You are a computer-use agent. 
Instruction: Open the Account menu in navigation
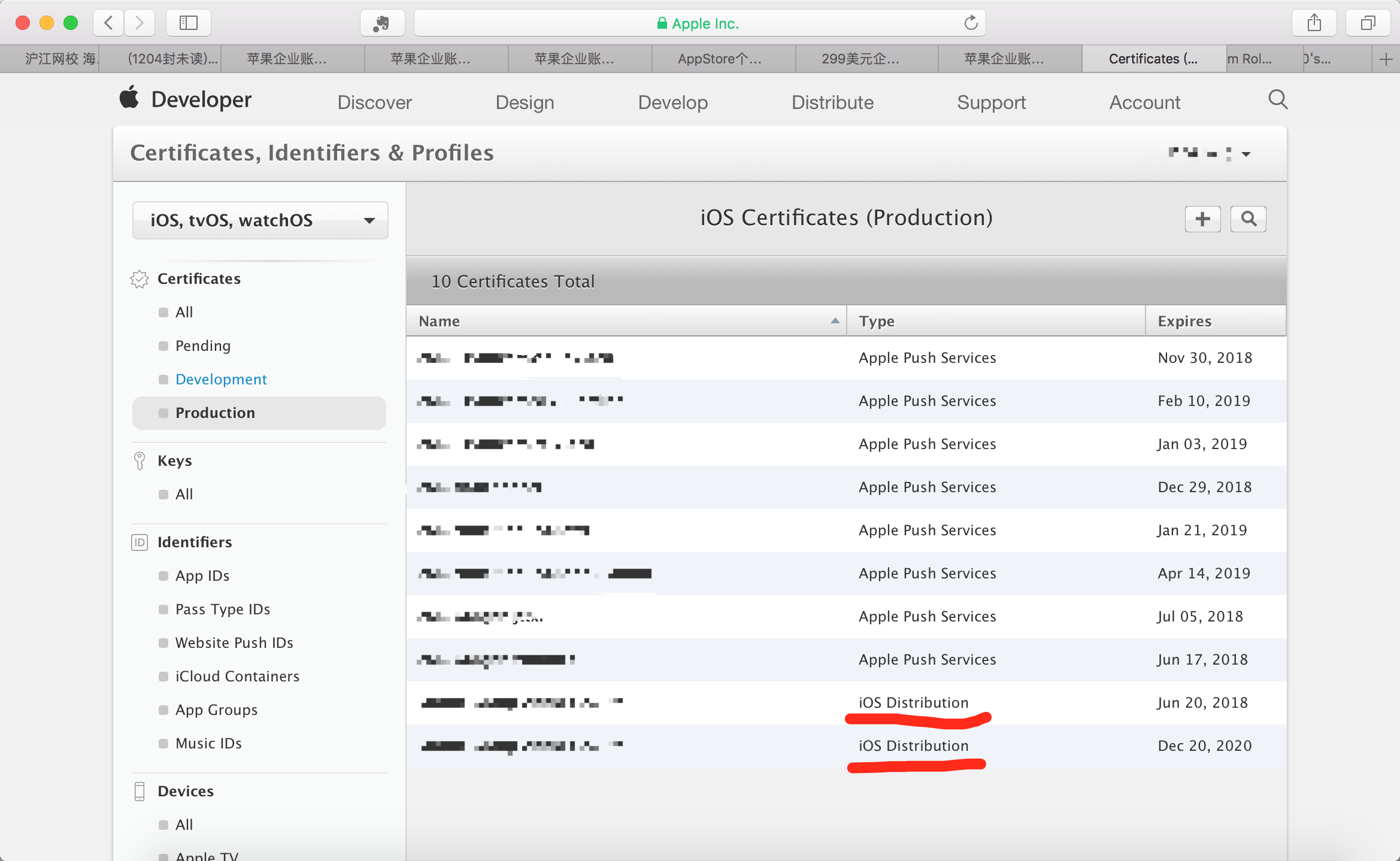(1144, 102)
